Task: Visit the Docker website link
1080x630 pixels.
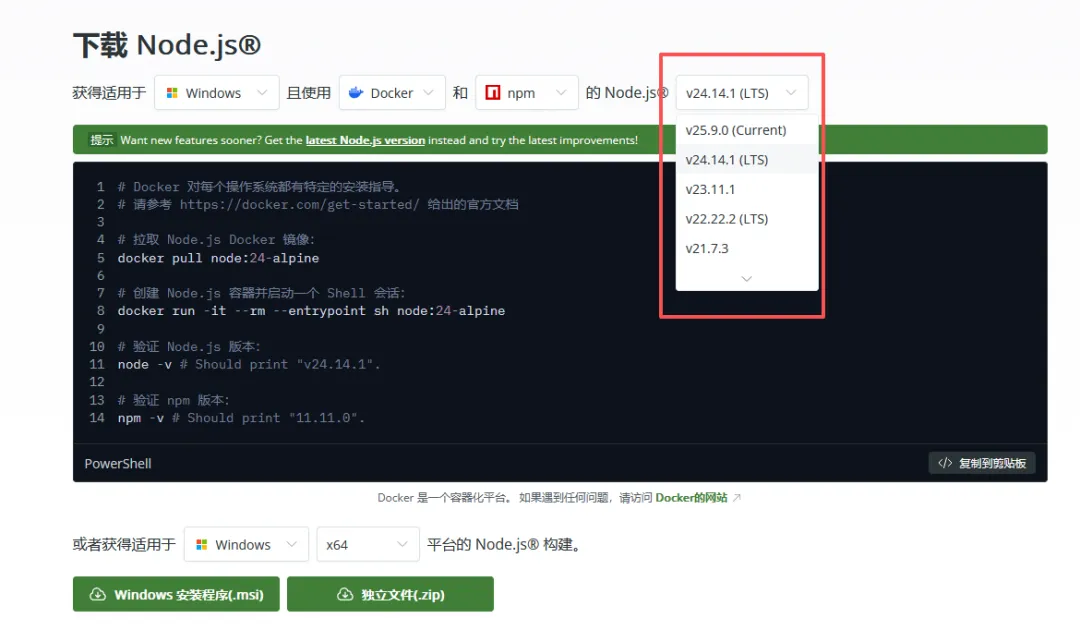Action: pos(691,498)
